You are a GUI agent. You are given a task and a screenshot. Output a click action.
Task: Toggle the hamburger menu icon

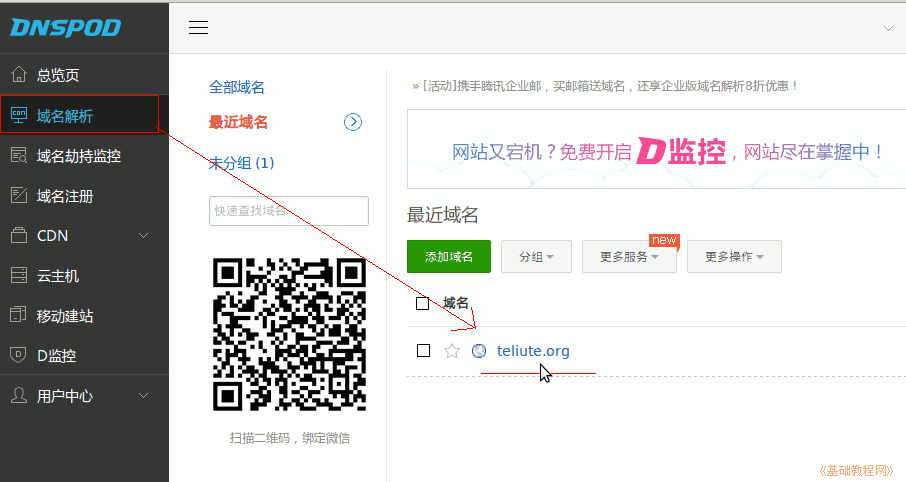point(198,27)
